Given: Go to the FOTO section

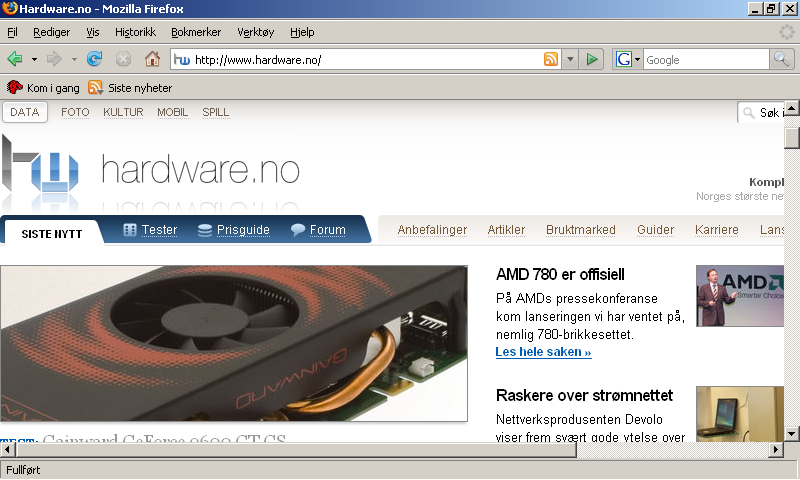Looking at the screenshot, I should click(75, 112).
